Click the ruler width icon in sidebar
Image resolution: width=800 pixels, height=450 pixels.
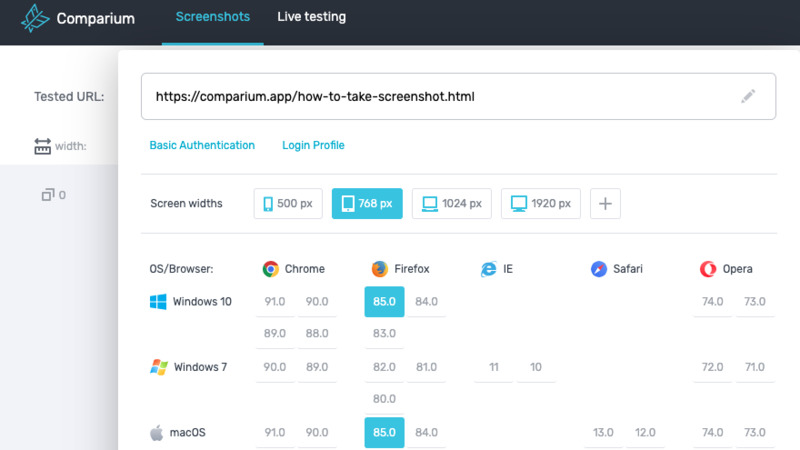coord(42,146)
